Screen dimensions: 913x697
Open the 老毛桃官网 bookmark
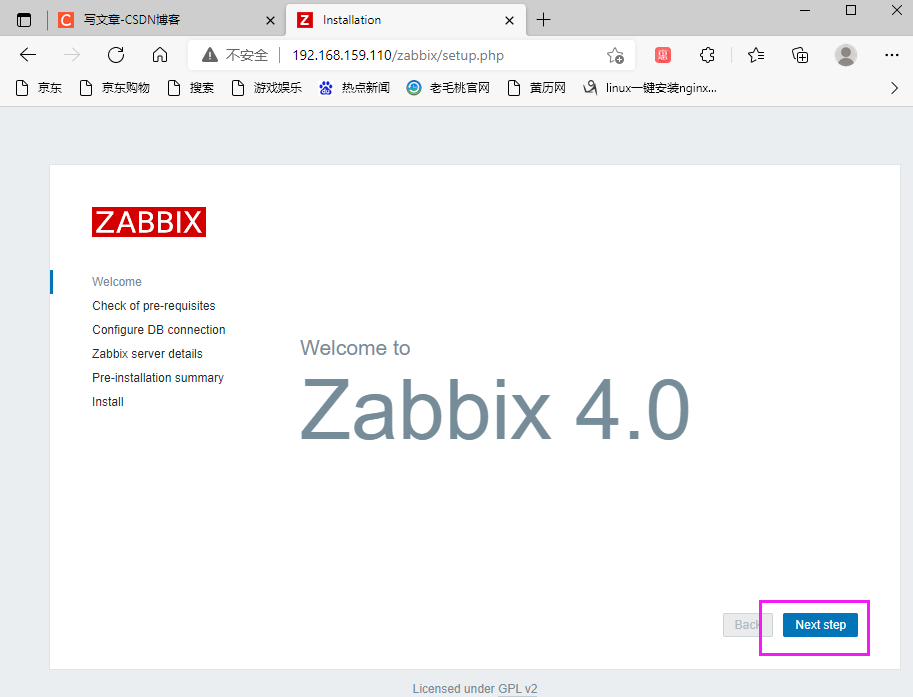448,88
